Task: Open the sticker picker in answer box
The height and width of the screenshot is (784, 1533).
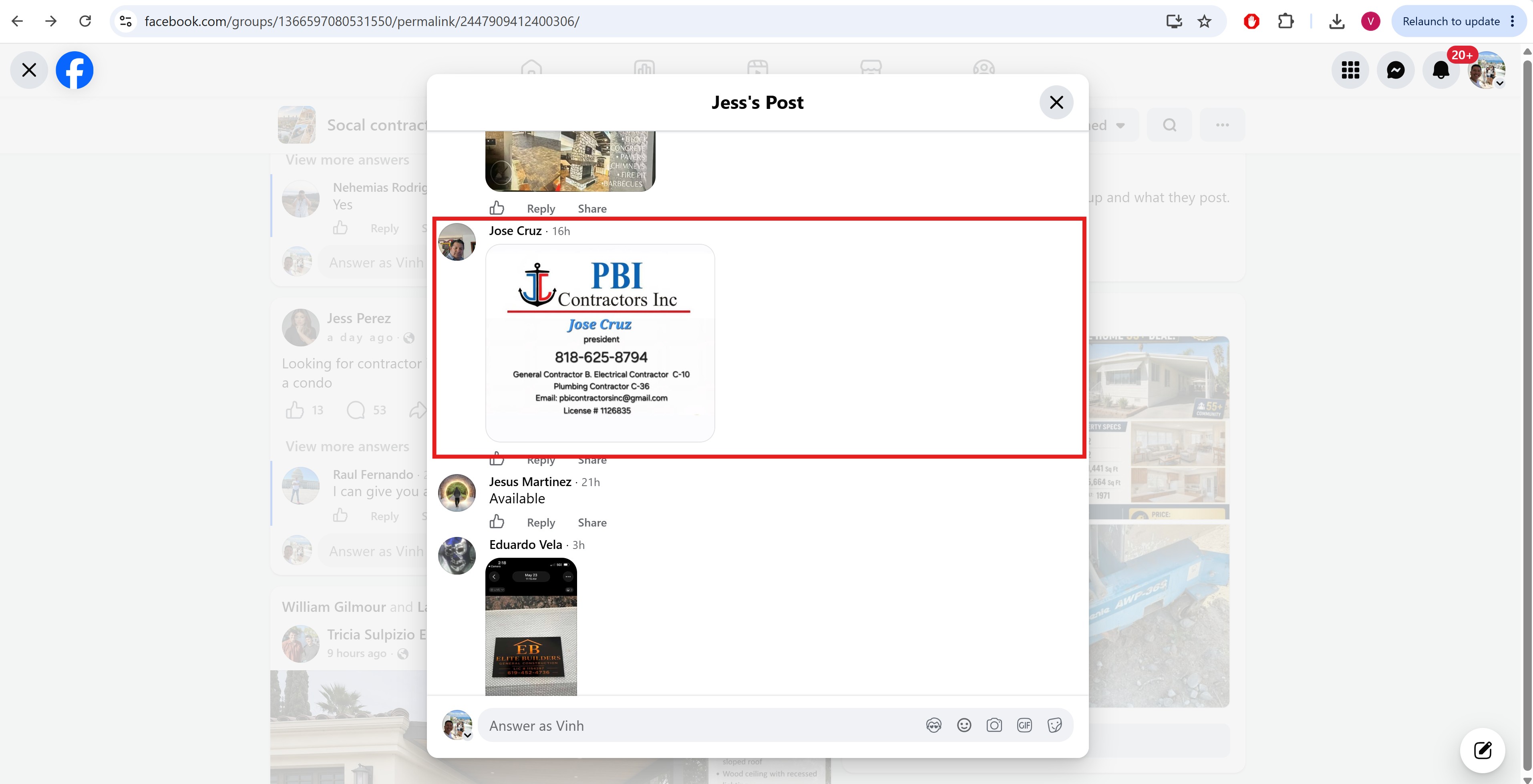Action: click(1054, 726)
